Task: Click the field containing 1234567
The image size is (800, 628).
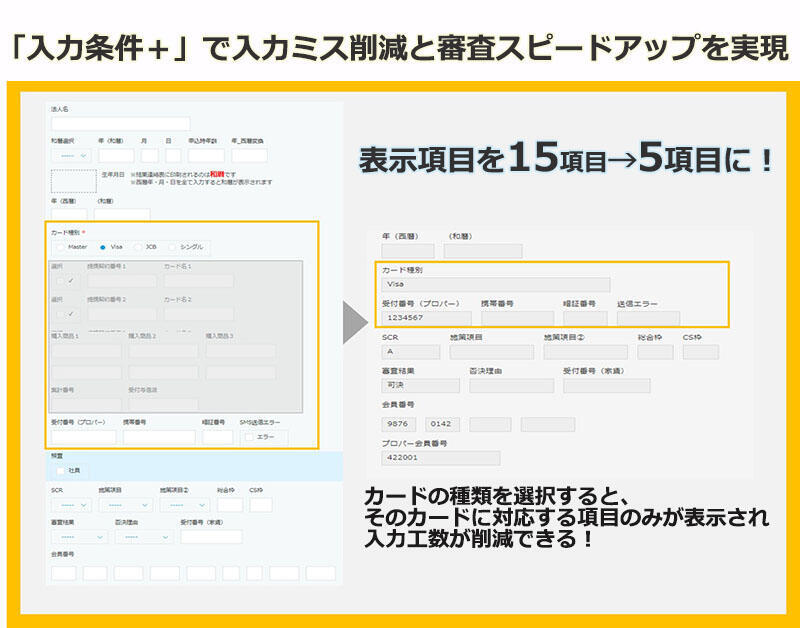Action: (x=426, y=318)
